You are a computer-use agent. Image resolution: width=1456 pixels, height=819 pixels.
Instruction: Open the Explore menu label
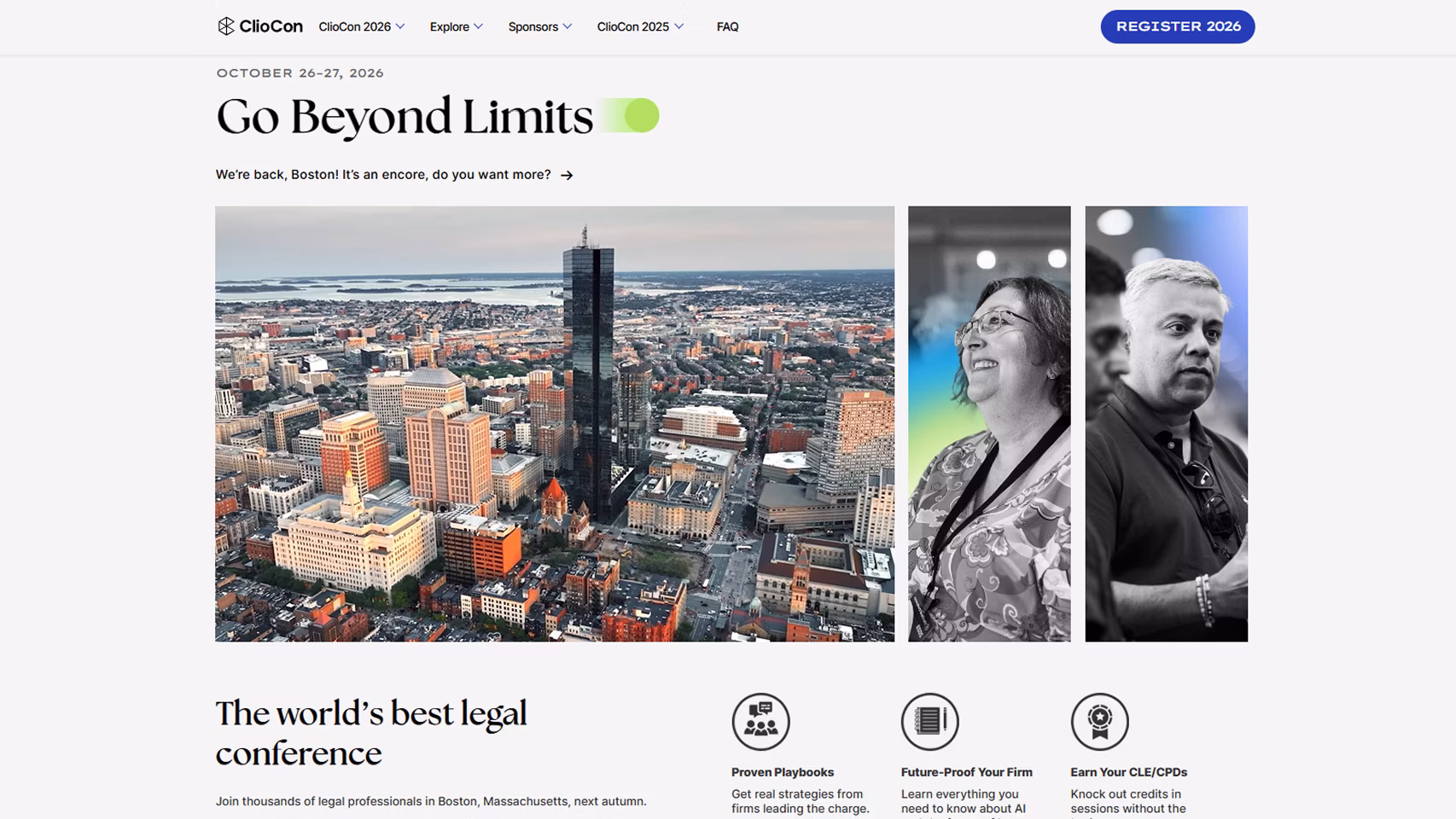click(x=450, y=26)
